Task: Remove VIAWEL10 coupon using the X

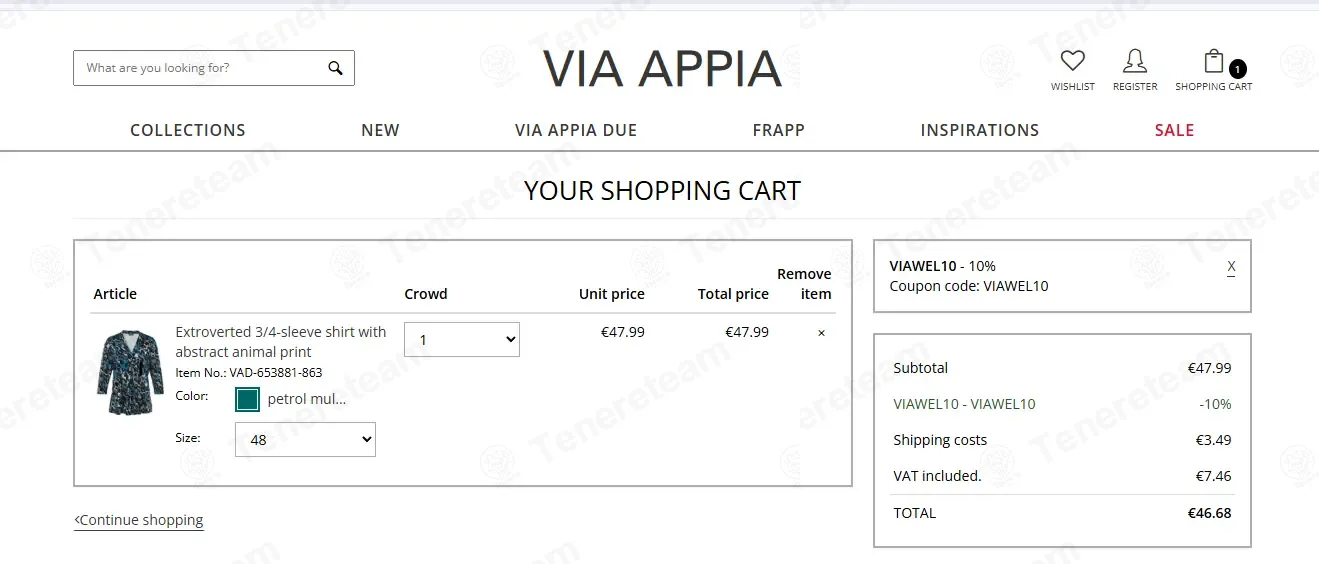Action: click(x=1231, y=266)
